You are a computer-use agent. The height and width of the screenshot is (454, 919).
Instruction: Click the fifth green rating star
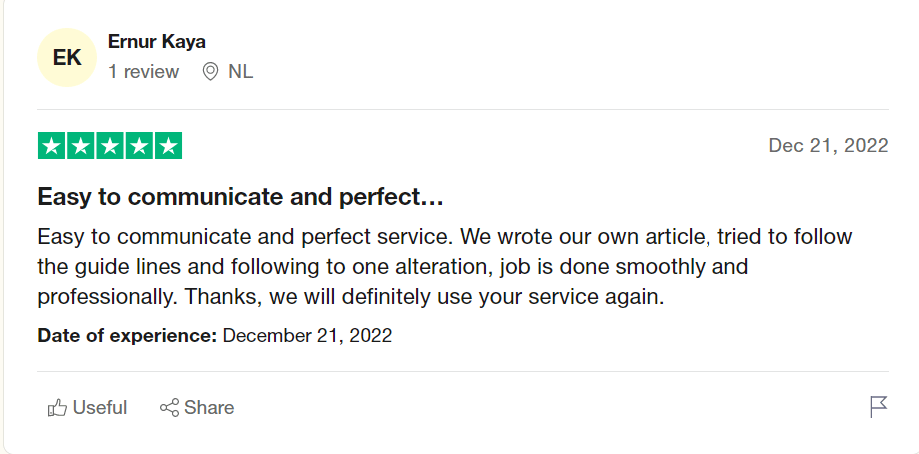169,146
